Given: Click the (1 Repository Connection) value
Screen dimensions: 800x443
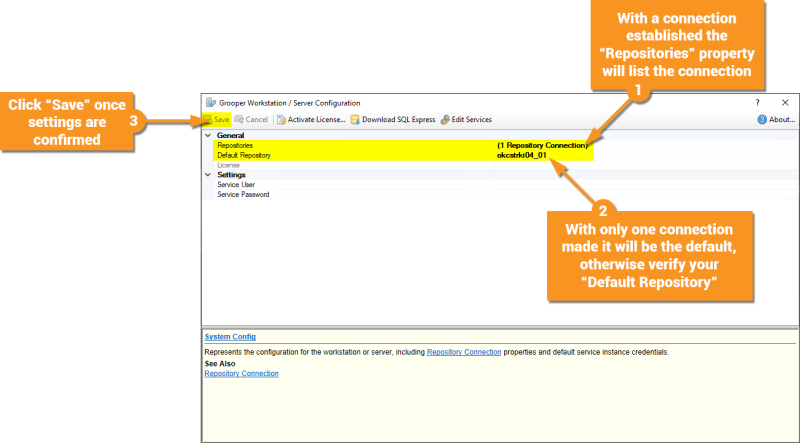Looking at the screenshot, I should [x=542, y=145].
